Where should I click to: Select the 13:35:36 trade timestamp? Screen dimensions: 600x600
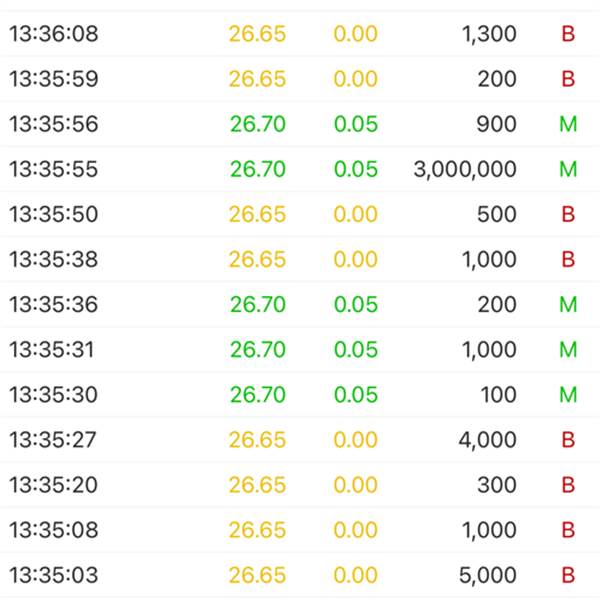coord(54,304)
